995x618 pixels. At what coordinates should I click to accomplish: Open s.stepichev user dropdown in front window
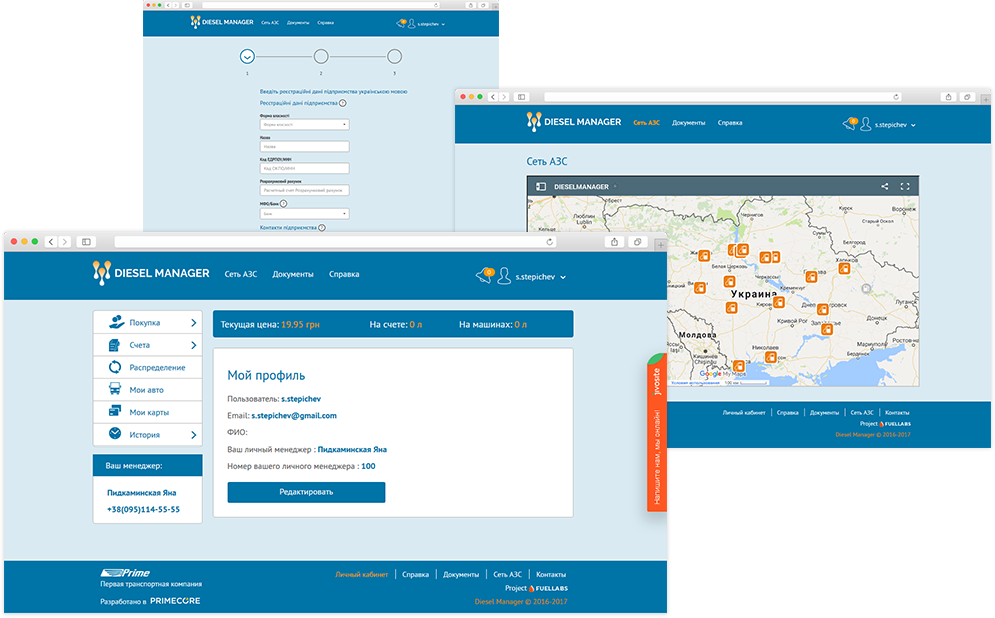[540, 277]
